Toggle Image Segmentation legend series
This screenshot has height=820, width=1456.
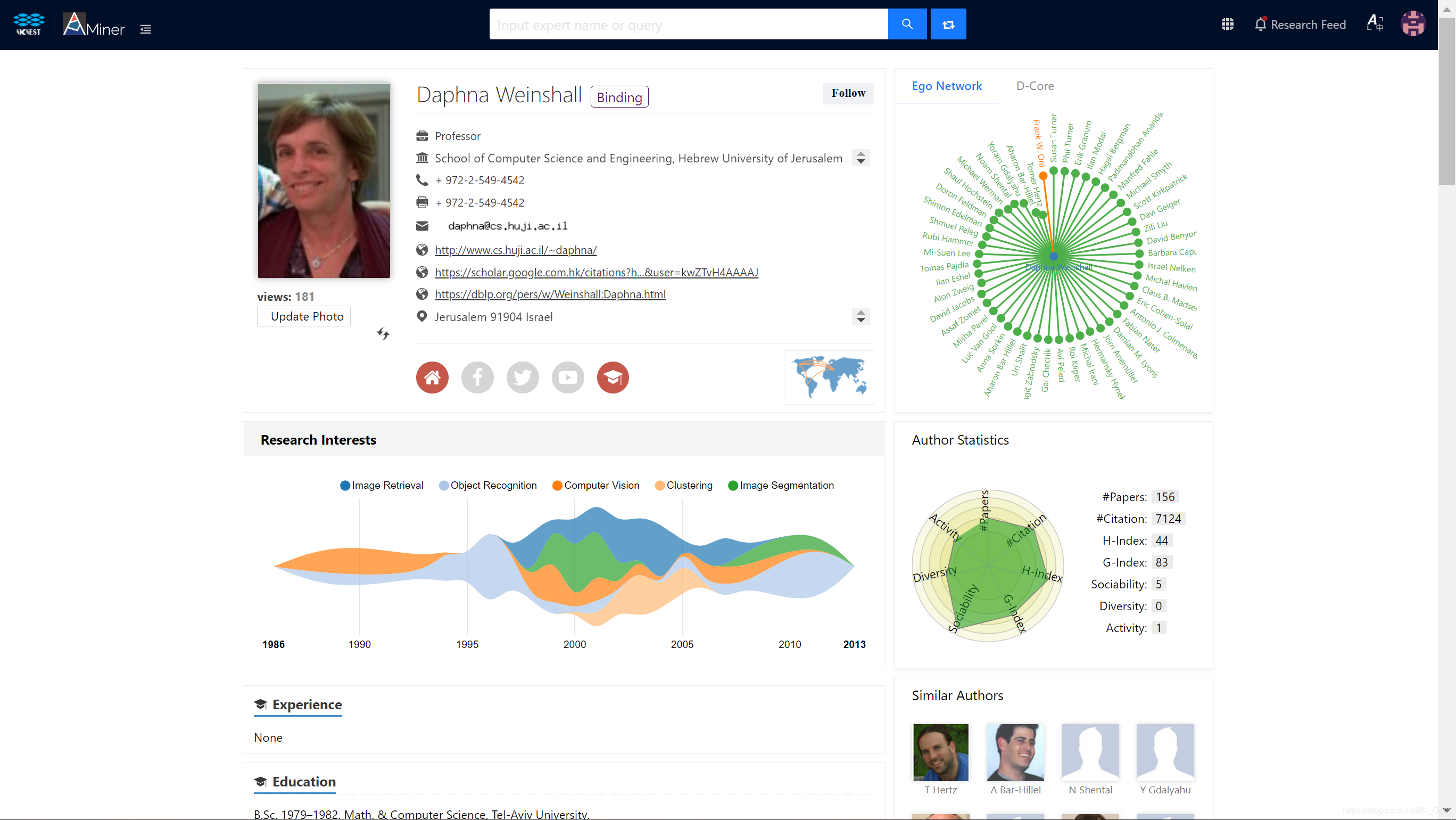click(781, 485)
